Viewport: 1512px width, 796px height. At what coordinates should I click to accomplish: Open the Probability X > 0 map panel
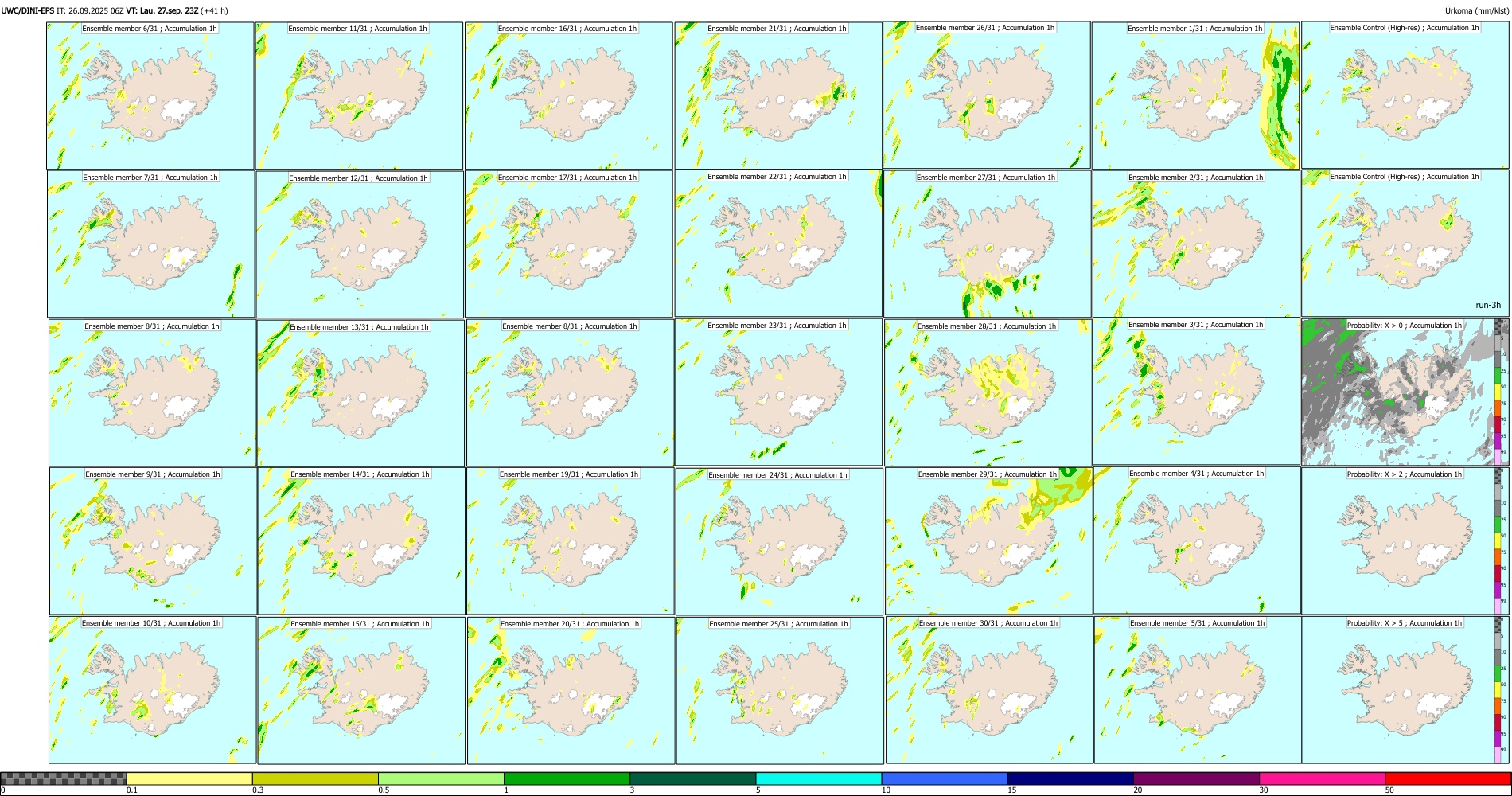click(1405, 392)
